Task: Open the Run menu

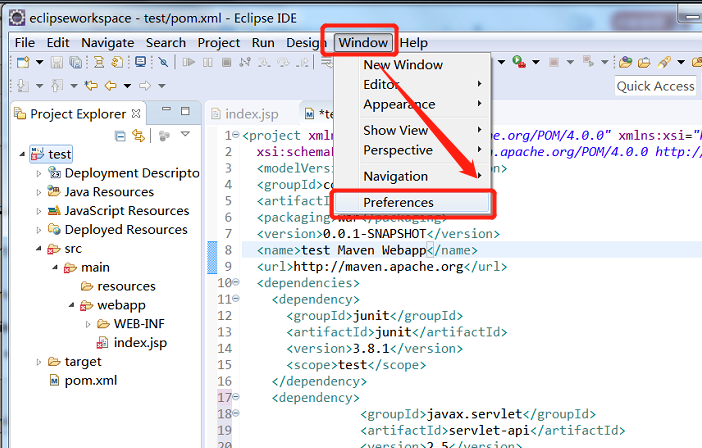Action: click(x=263, y=43)
